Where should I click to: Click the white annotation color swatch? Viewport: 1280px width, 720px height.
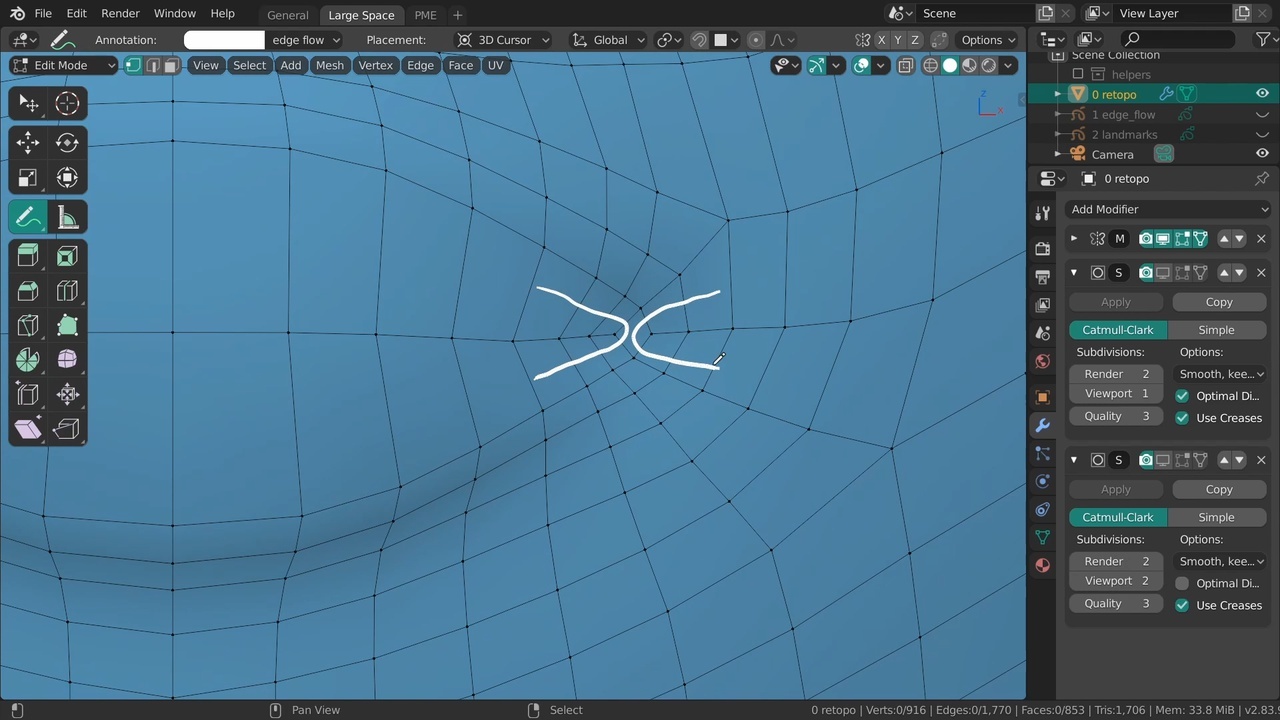click(x=224, y=40)
